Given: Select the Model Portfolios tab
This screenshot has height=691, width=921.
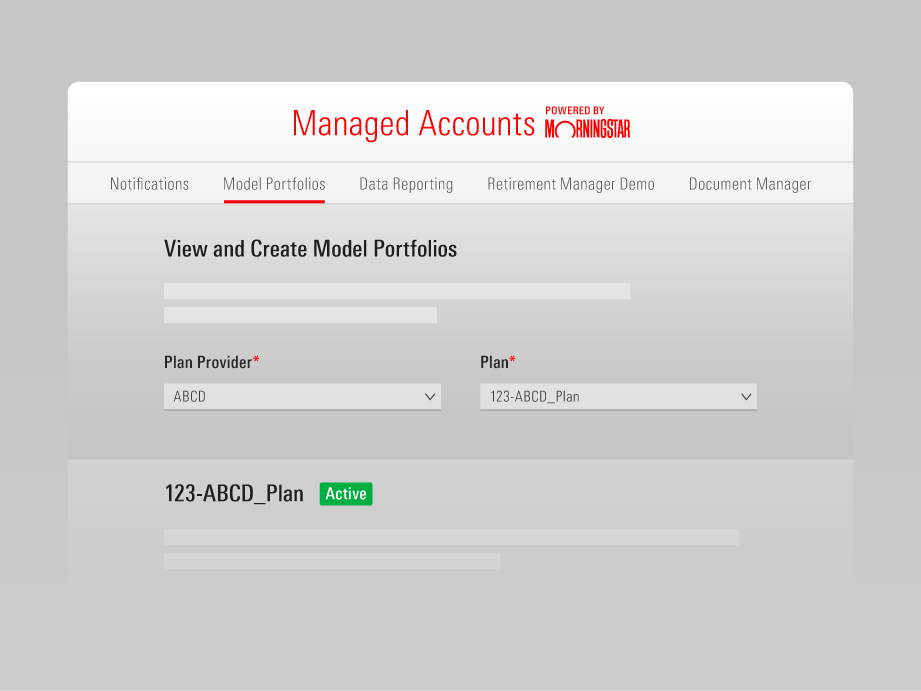Looking at the screenshot, I should point(274,184).
